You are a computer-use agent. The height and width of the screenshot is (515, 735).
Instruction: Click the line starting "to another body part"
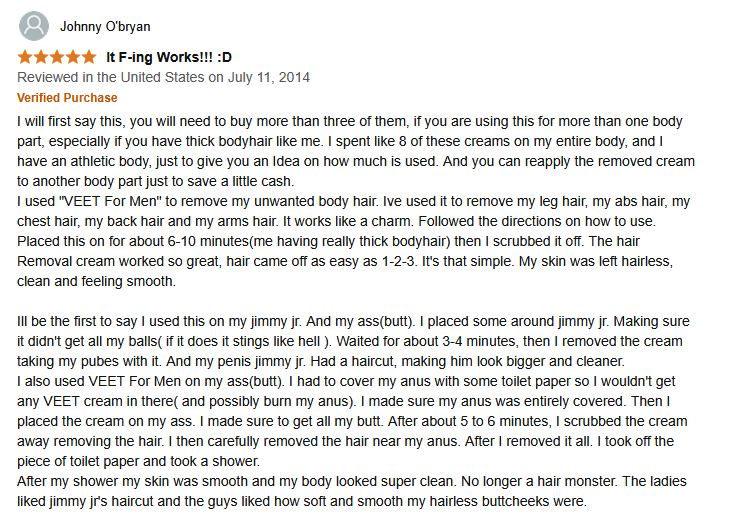[x=156, y=181]
